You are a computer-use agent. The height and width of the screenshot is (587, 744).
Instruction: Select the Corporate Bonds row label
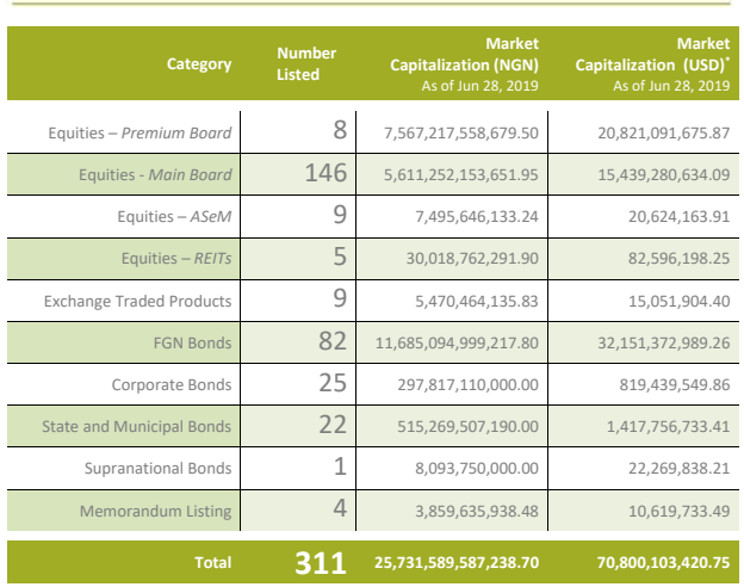171,384
